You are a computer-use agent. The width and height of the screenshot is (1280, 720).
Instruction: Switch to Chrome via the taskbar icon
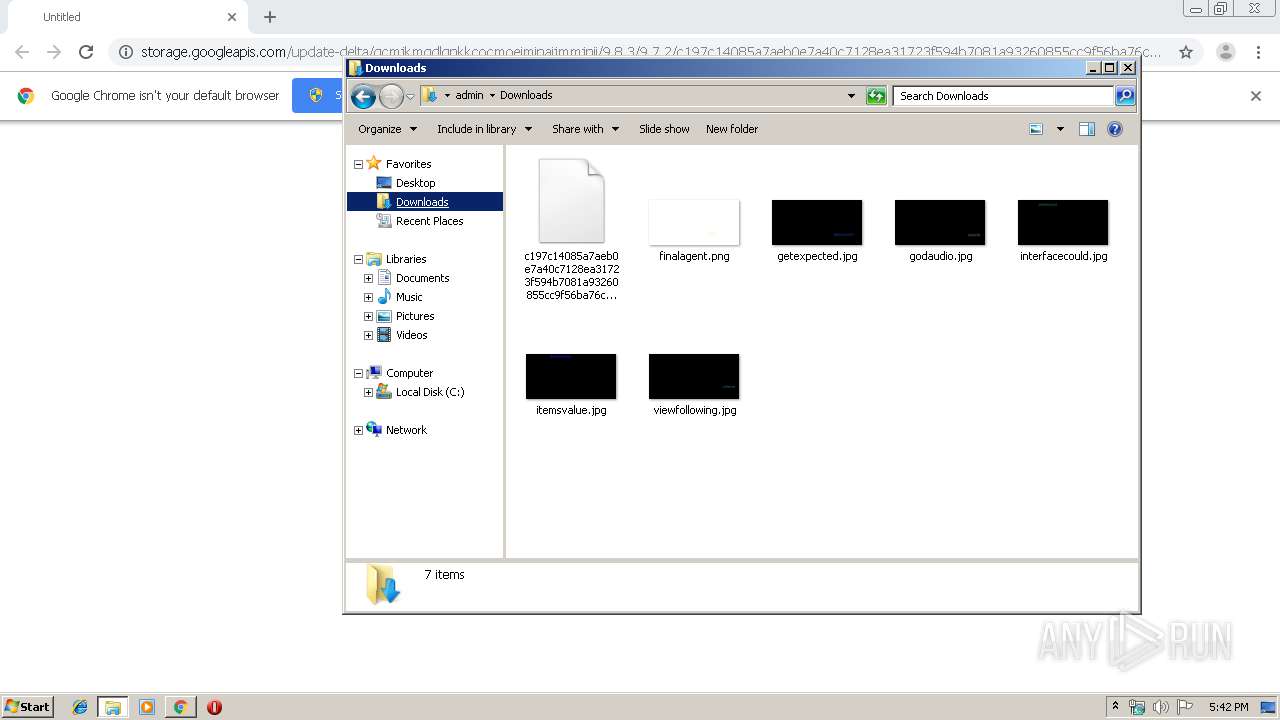click(x=180, y=707)
